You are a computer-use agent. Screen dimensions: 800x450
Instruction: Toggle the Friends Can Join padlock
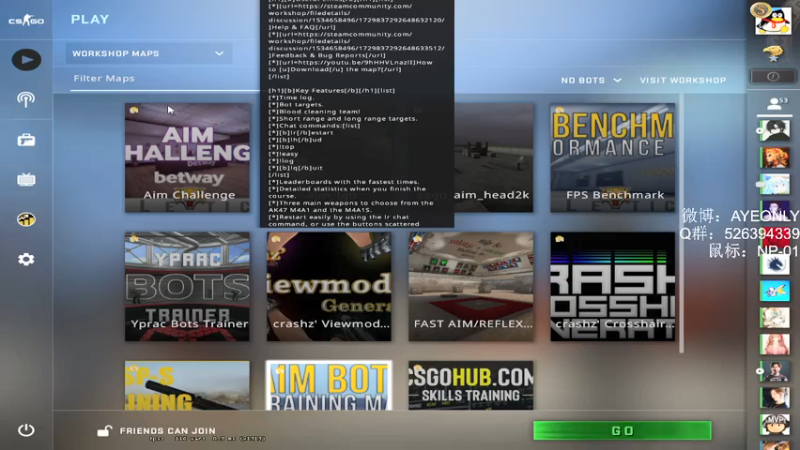(x=105, y=431)
